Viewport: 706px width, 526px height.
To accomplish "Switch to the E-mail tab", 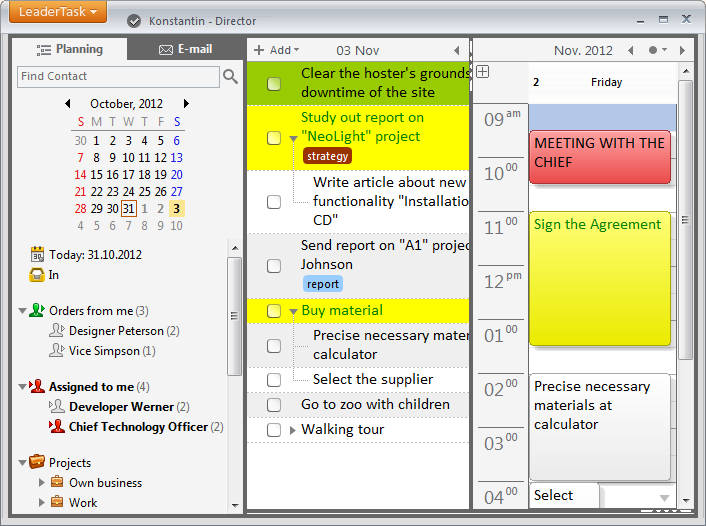I will [186, 49].
